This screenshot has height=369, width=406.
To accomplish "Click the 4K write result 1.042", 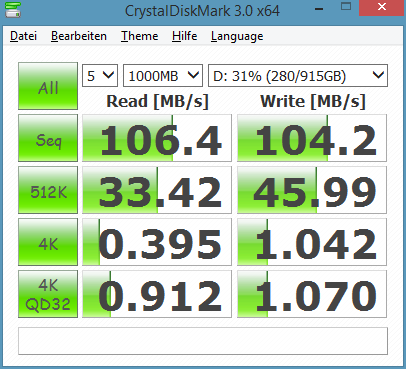I will (x=312, y=242).
